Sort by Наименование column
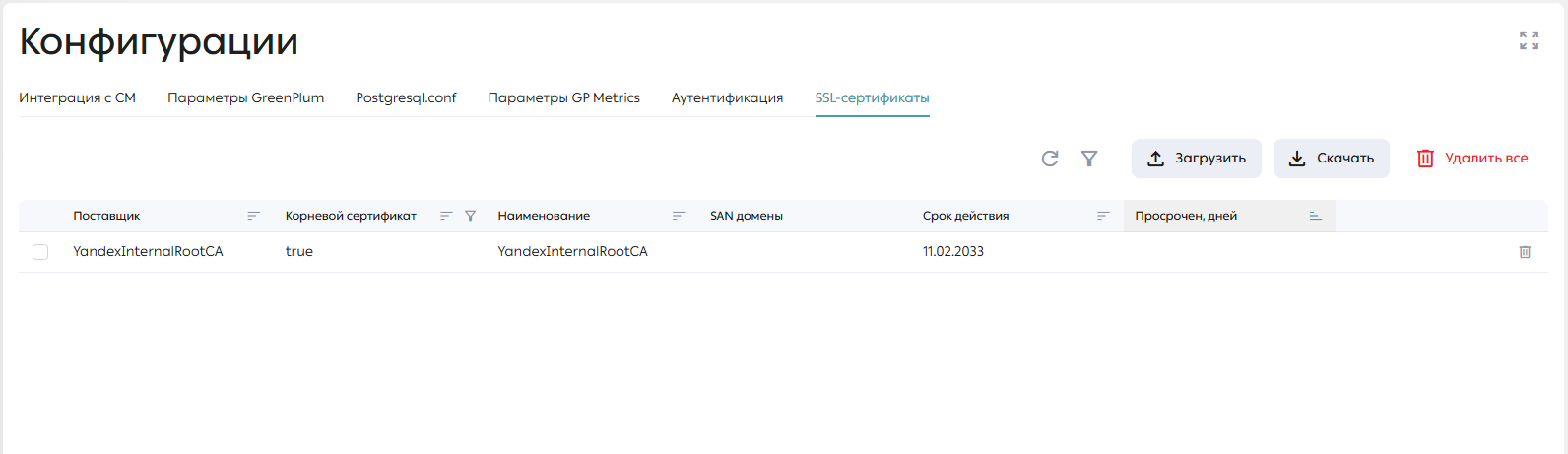Screen dimensions: 1568x454 coord(679,216)
